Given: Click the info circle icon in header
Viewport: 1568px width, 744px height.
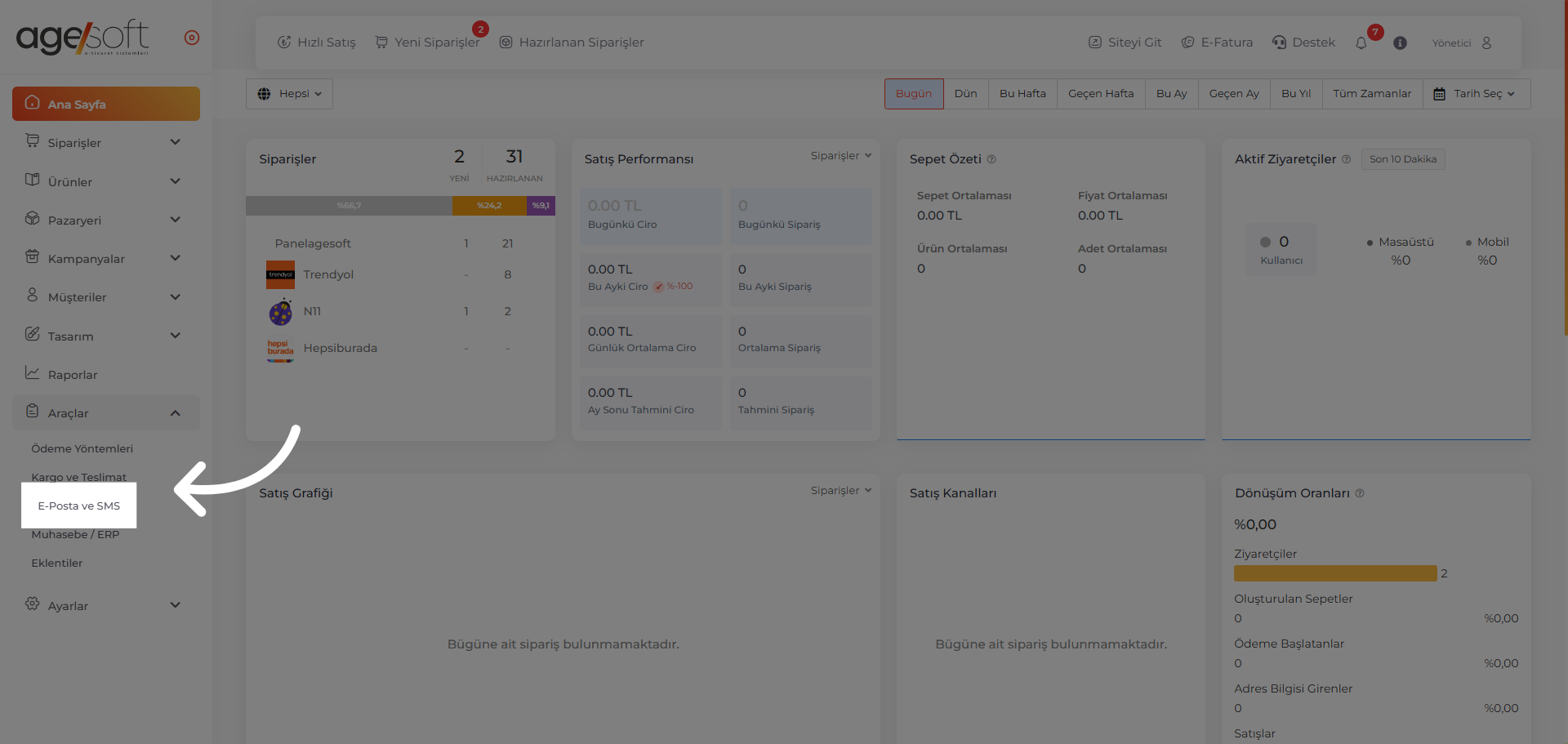Looking at the screenshot, I should (1400, 43).
